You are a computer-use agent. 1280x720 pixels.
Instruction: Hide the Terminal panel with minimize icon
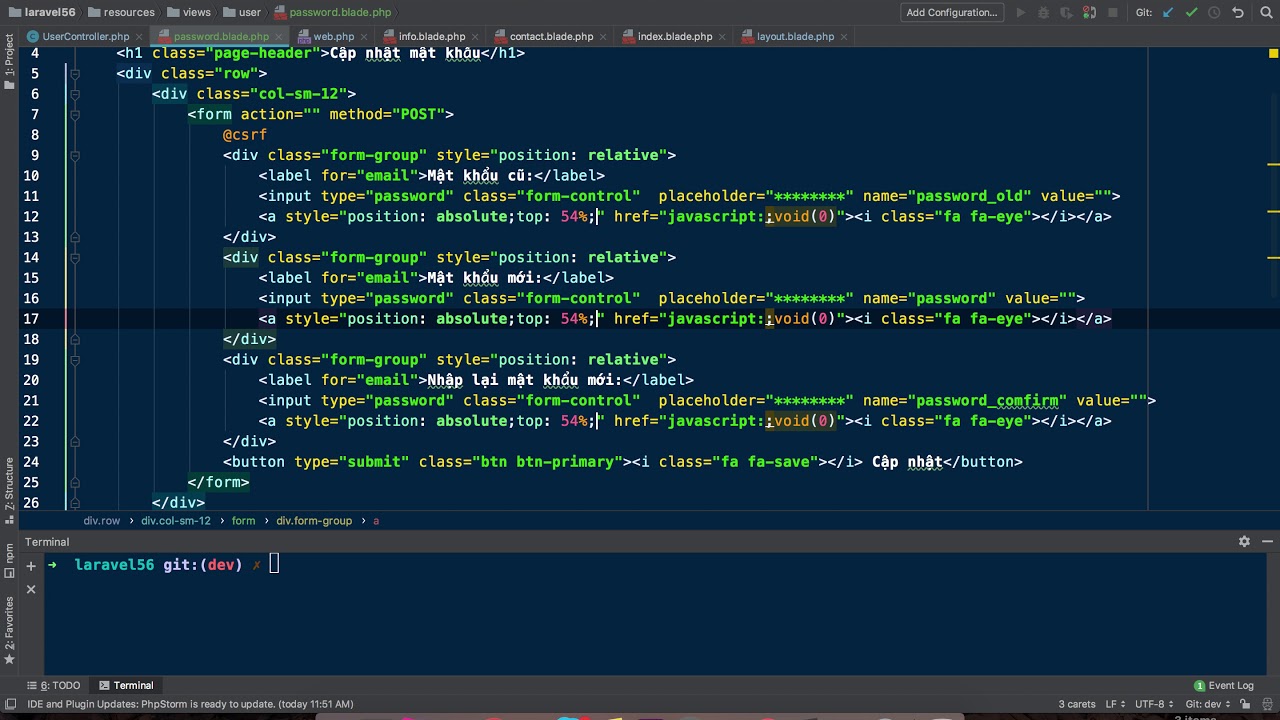click(x=1267, y=541)
